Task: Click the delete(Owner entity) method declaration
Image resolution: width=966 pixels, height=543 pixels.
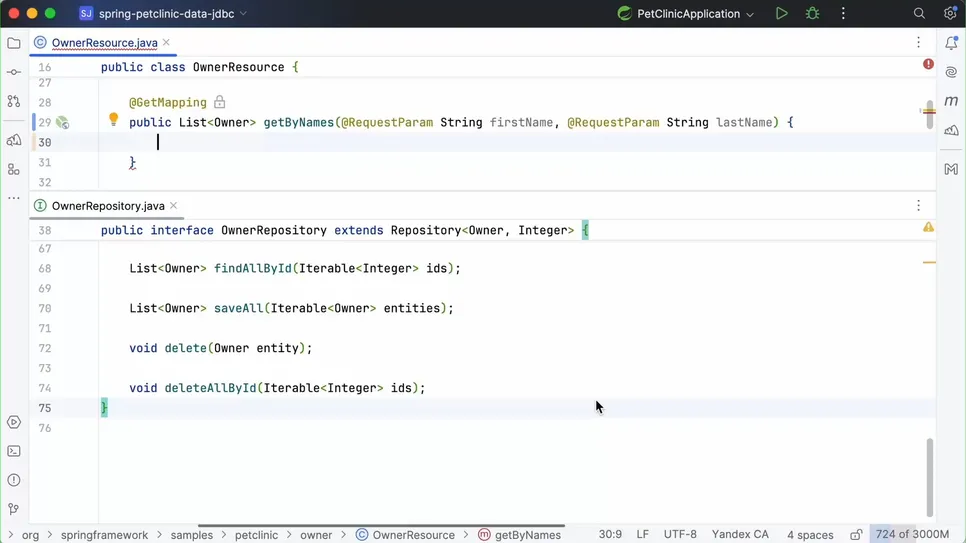Action: (221, 348)
